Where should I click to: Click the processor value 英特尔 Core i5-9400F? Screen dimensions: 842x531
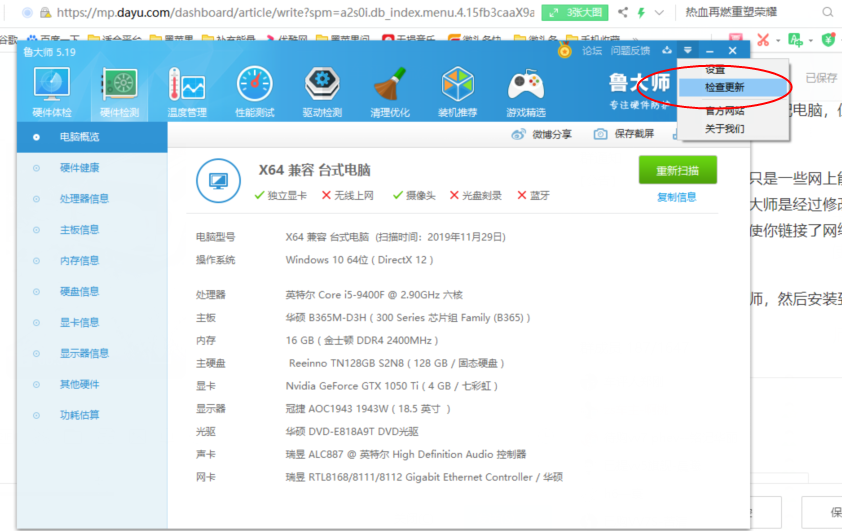tap(374, 295)
